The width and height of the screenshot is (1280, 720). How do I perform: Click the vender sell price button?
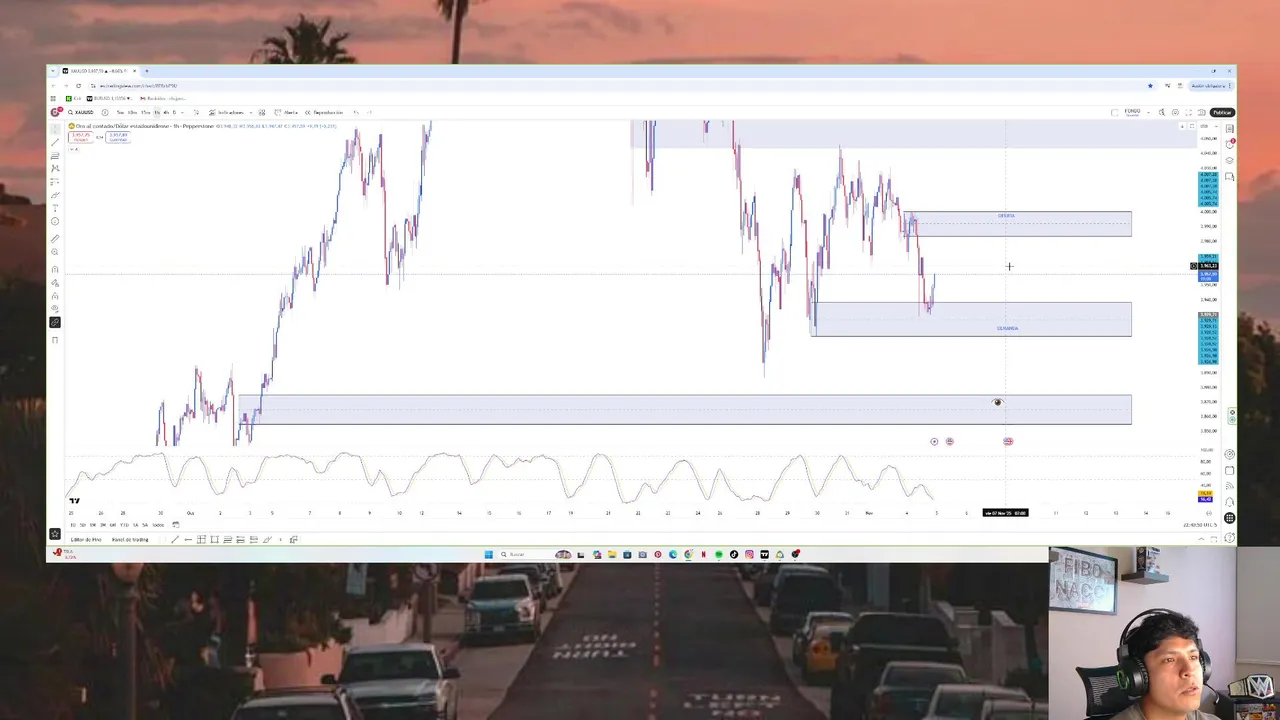click(x=80, y=137)
